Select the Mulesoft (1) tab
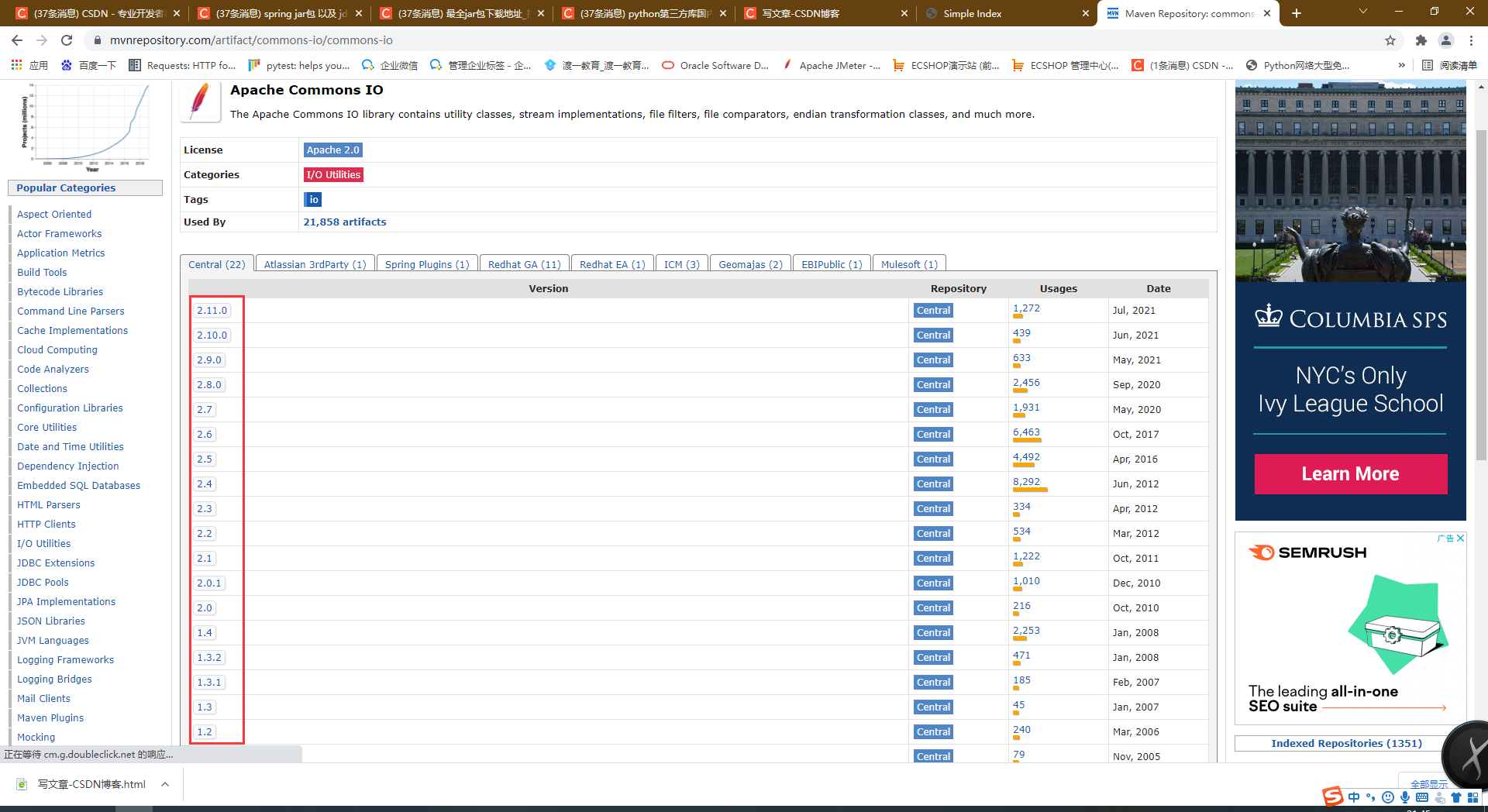1488x812 pixels. point(909,264)
